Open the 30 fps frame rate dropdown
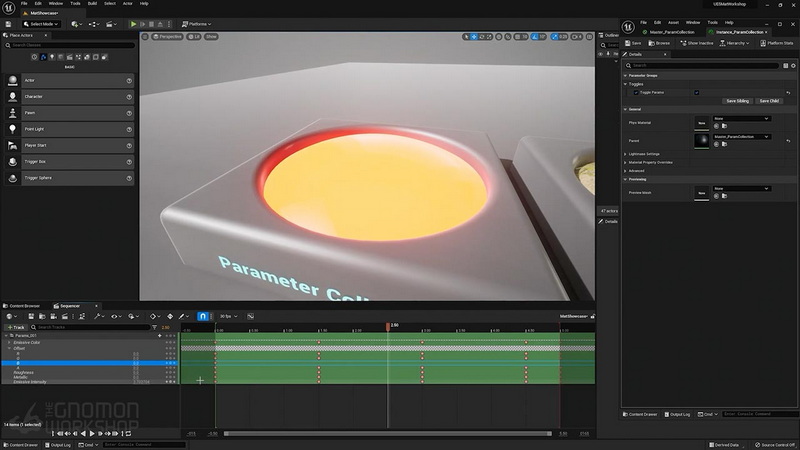This screenshot has width=800, height=450. pos(229,316)
